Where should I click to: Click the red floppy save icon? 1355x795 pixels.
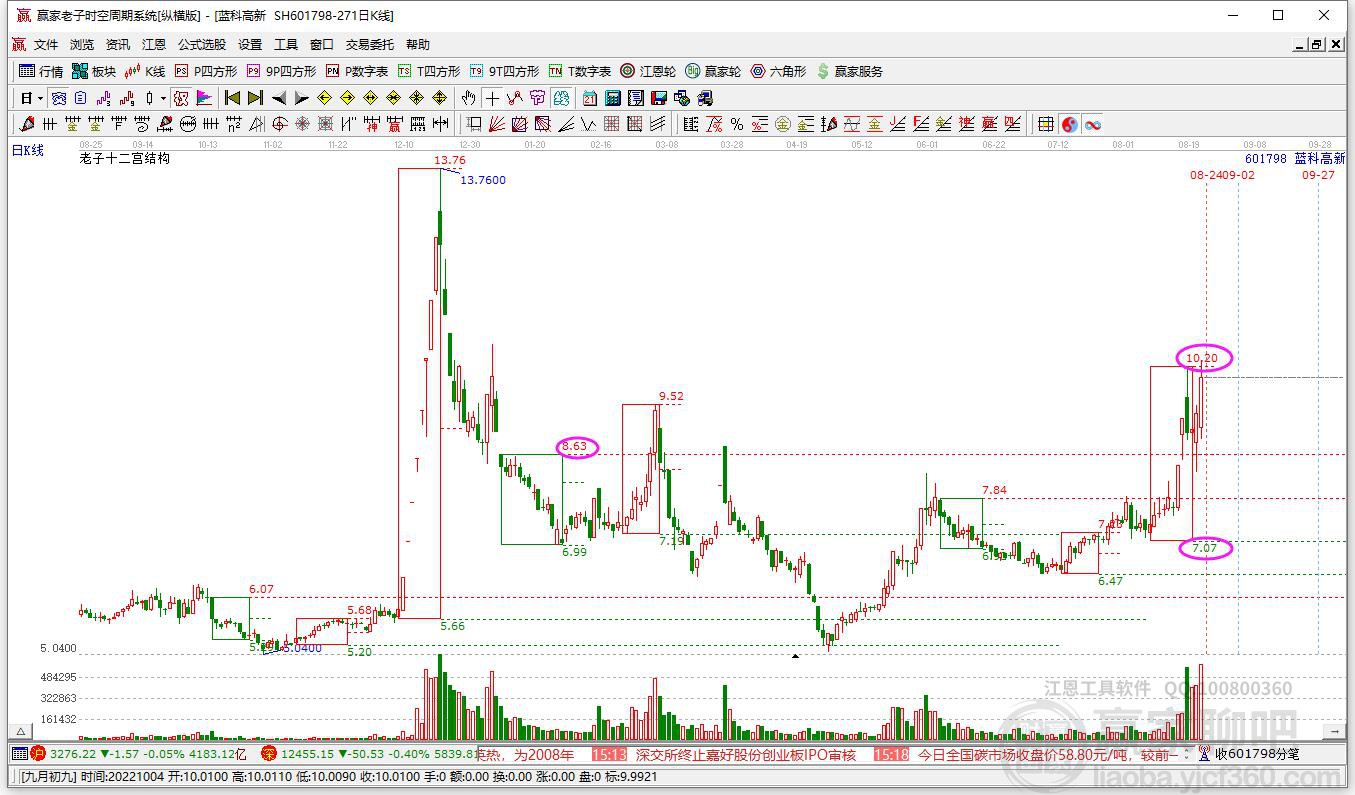point(659,98)
